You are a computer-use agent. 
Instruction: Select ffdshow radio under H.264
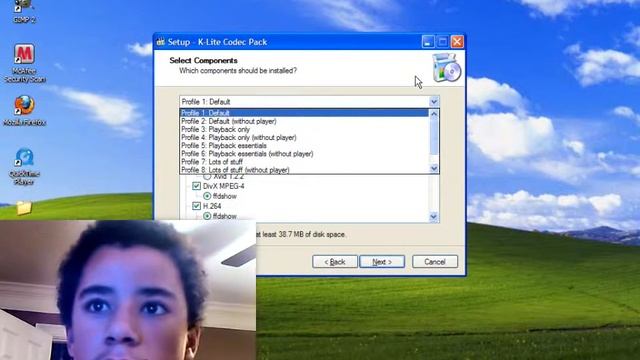click(x=207, y=216)
